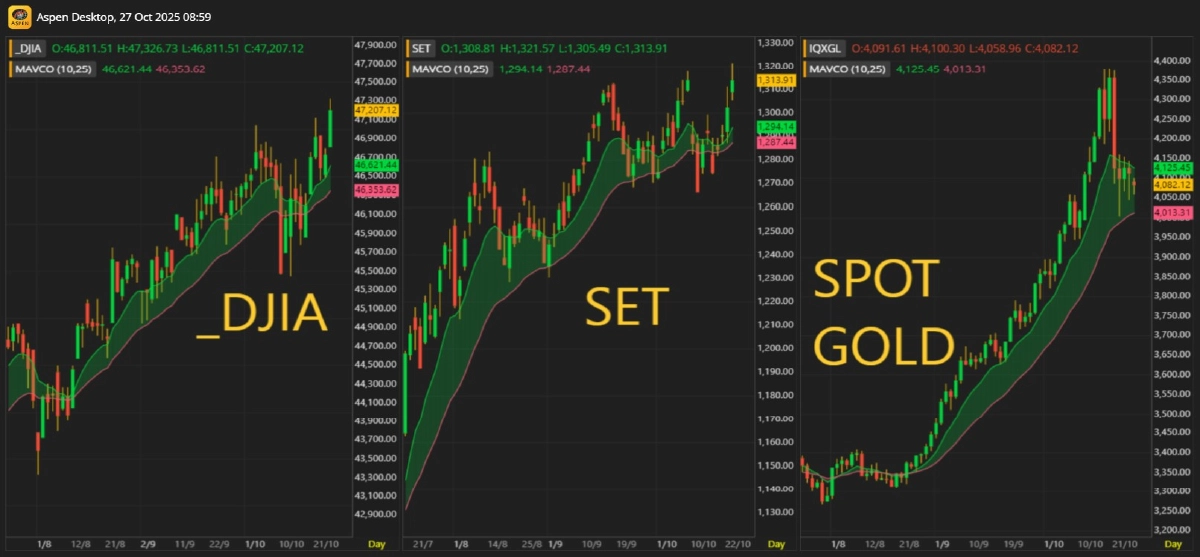Click the IQXGL symbol label
The height and width of the screenshot is (557, 1200).
825,48
